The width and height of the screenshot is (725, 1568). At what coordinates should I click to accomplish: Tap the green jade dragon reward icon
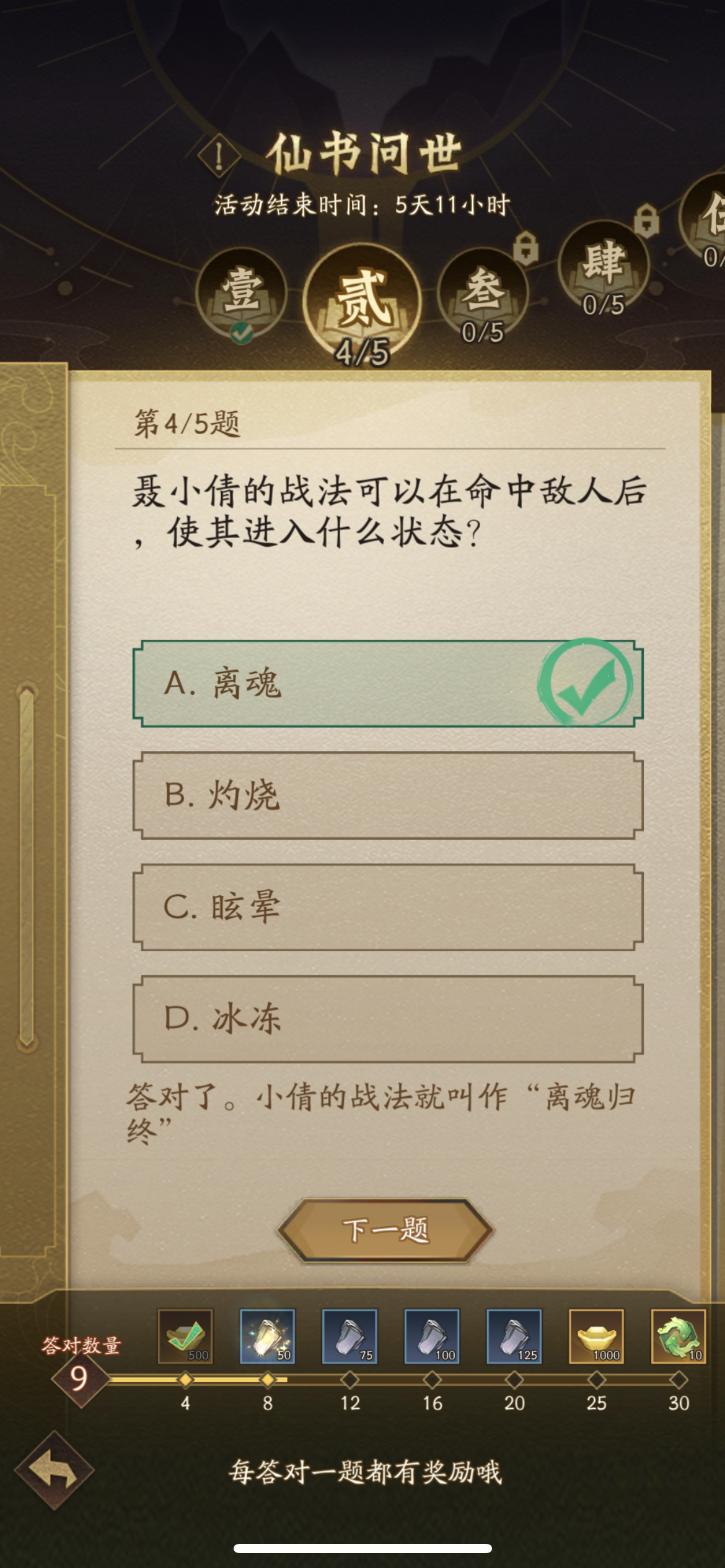click(679, 1336)
